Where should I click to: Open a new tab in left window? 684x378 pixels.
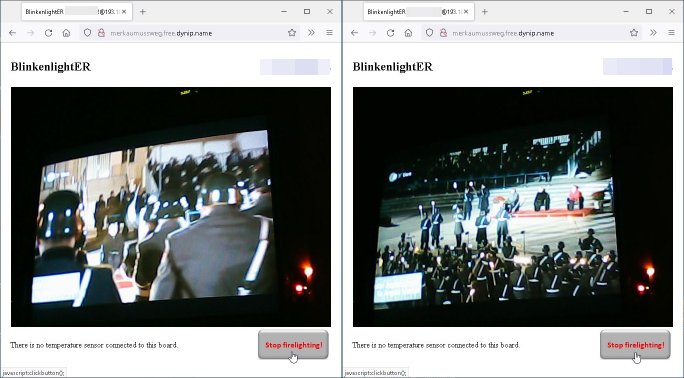pyautogui.click(x=143, y=12)
